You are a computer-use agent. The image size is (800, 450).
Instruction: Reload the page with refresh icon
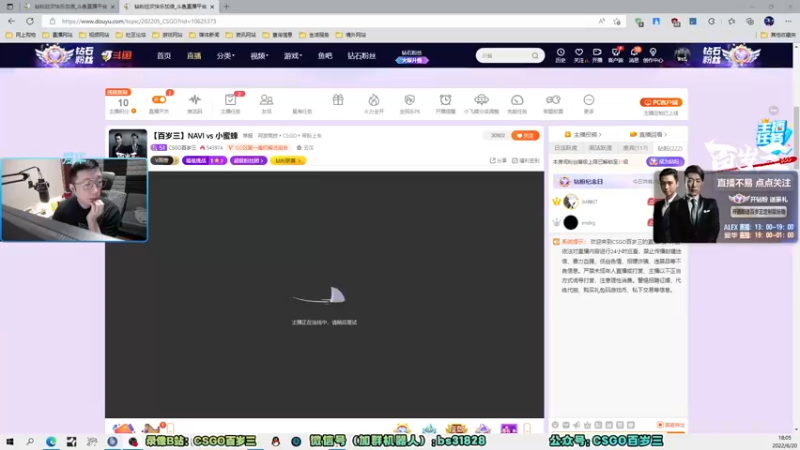[x=30, y=21]
